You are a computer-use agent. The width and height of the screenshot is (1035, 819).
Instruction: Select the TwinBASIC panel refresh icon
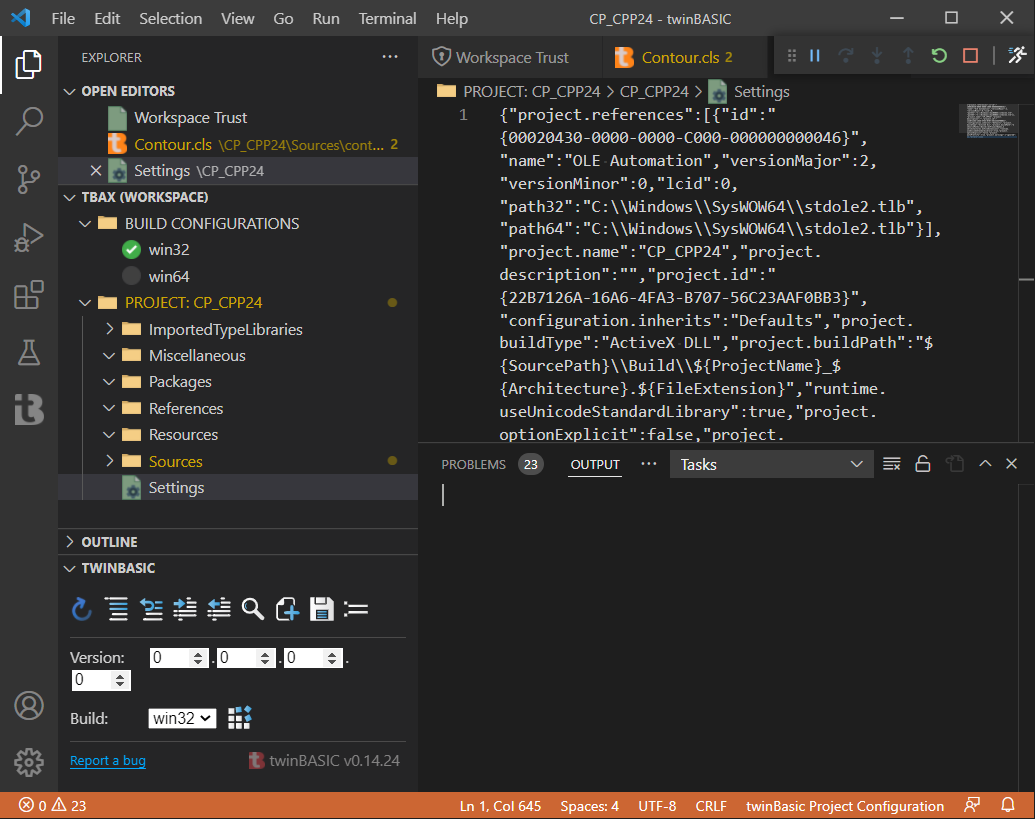(x=81, y=610)
